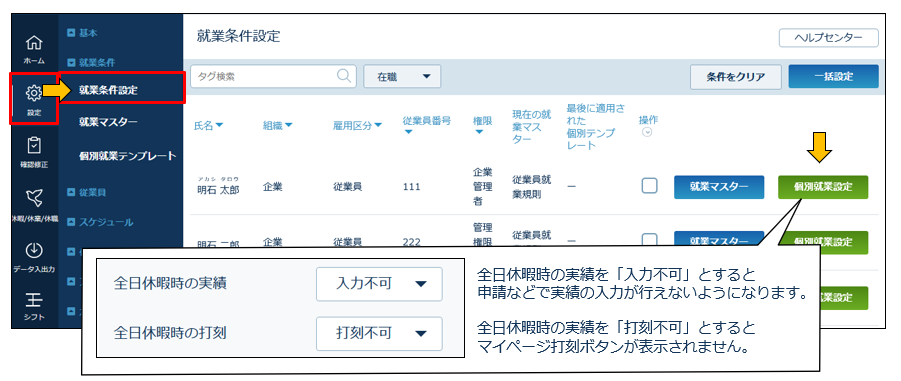The height and width of the screenshot is (381, 901).
Task: Sort by 組織 column
Action: point(278,125)
